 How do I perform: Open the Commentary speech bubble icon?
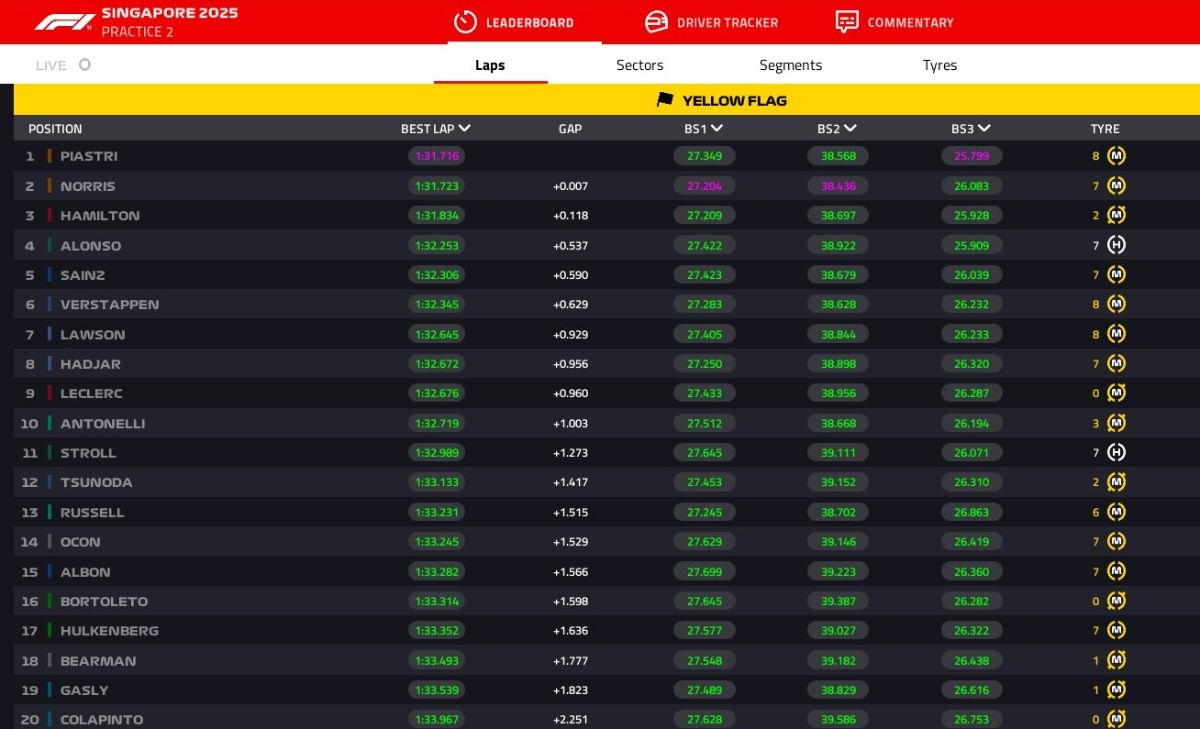pyautogui.click(x=846, y=22)
